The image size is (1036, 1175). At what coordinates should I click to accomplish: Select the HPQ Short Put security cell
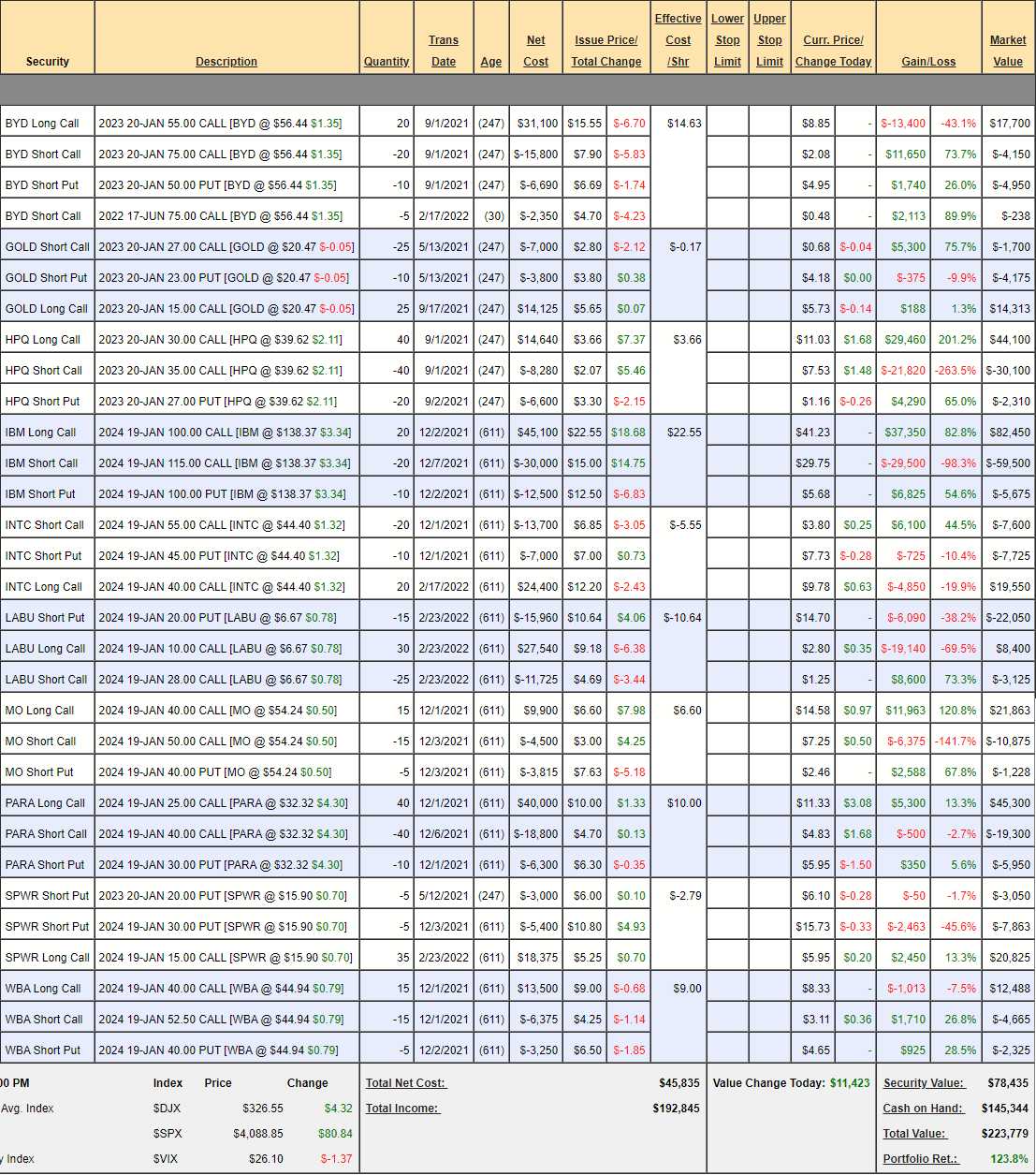[43, 402]
